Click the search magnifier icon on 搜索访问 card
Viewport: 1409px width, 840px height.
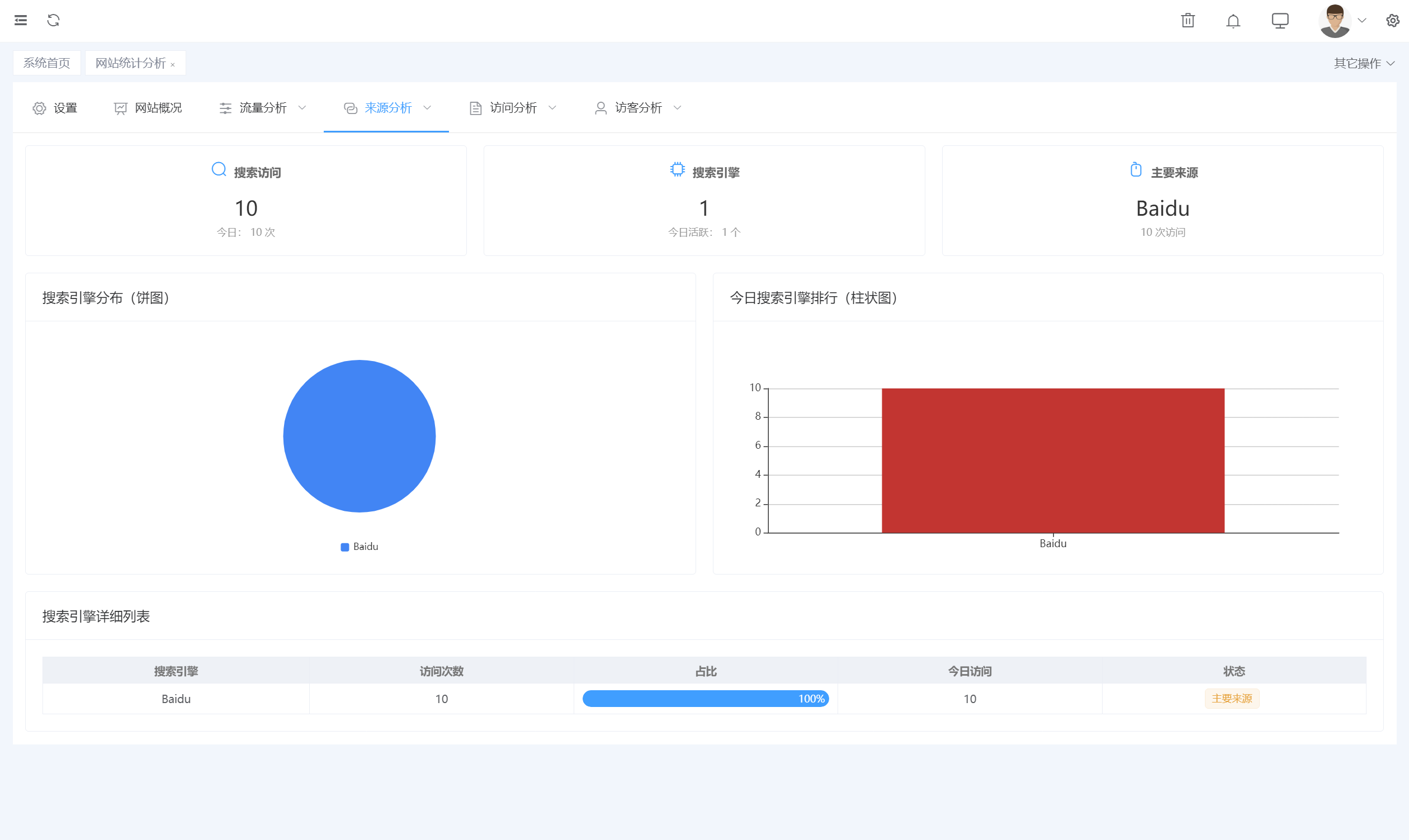[219, 169]
